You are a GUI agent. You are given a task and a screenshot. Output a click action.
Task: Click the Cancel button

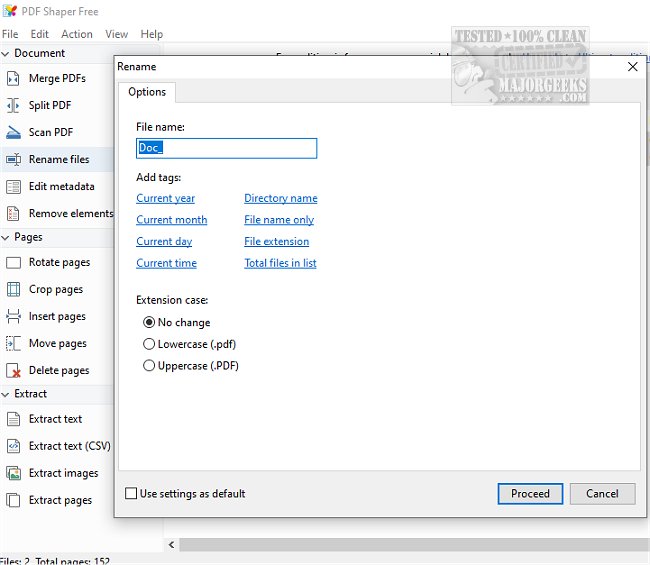[602, 493]
